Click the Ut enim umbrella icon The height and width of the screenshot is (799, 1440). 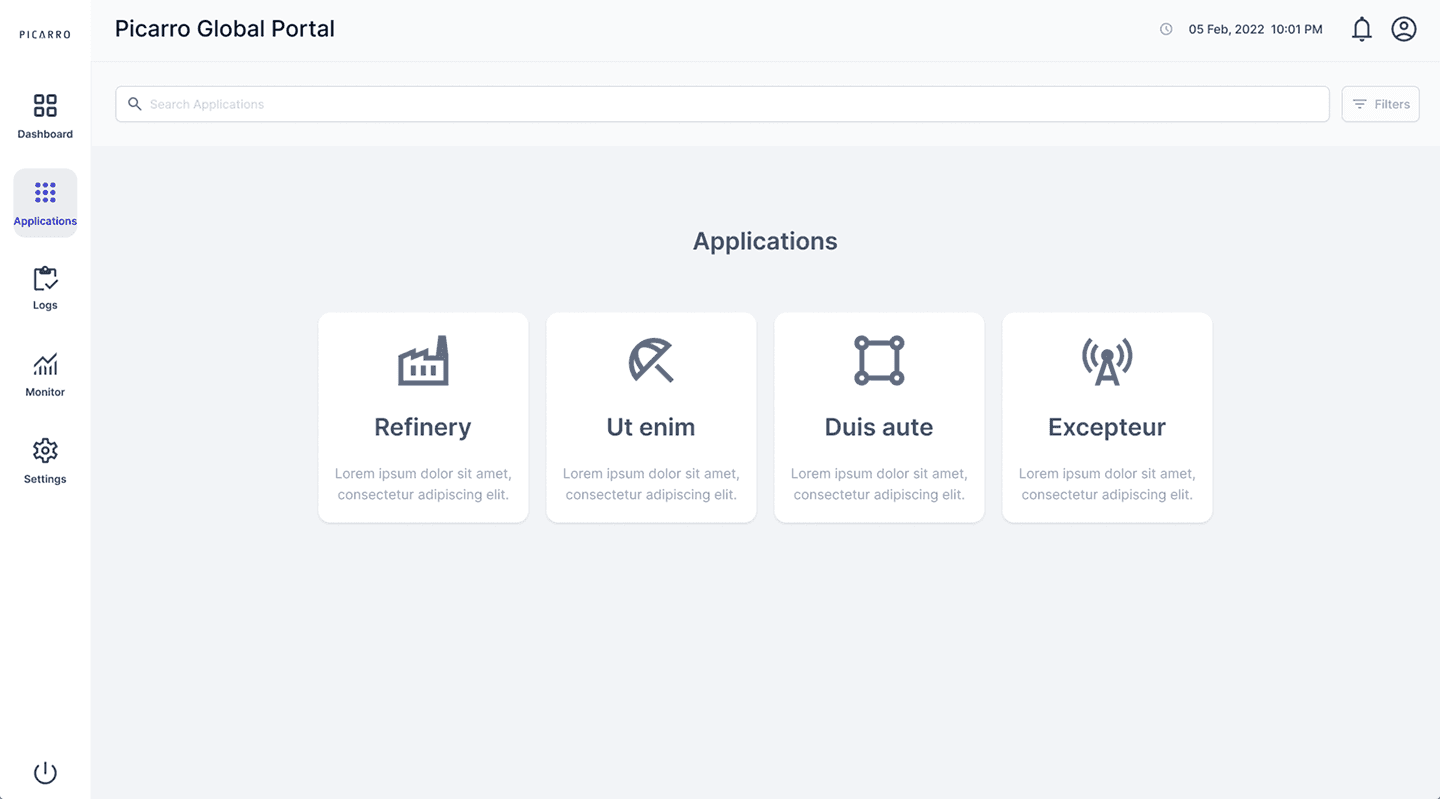point(651,360)
